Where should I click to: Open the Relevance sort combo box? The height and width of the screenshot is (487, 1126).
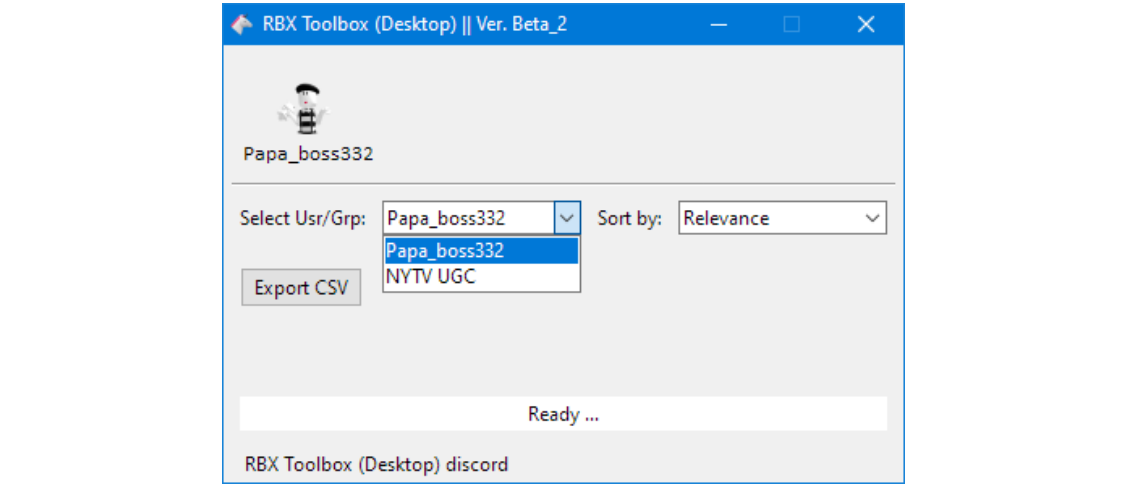click(x=772, y=218)
